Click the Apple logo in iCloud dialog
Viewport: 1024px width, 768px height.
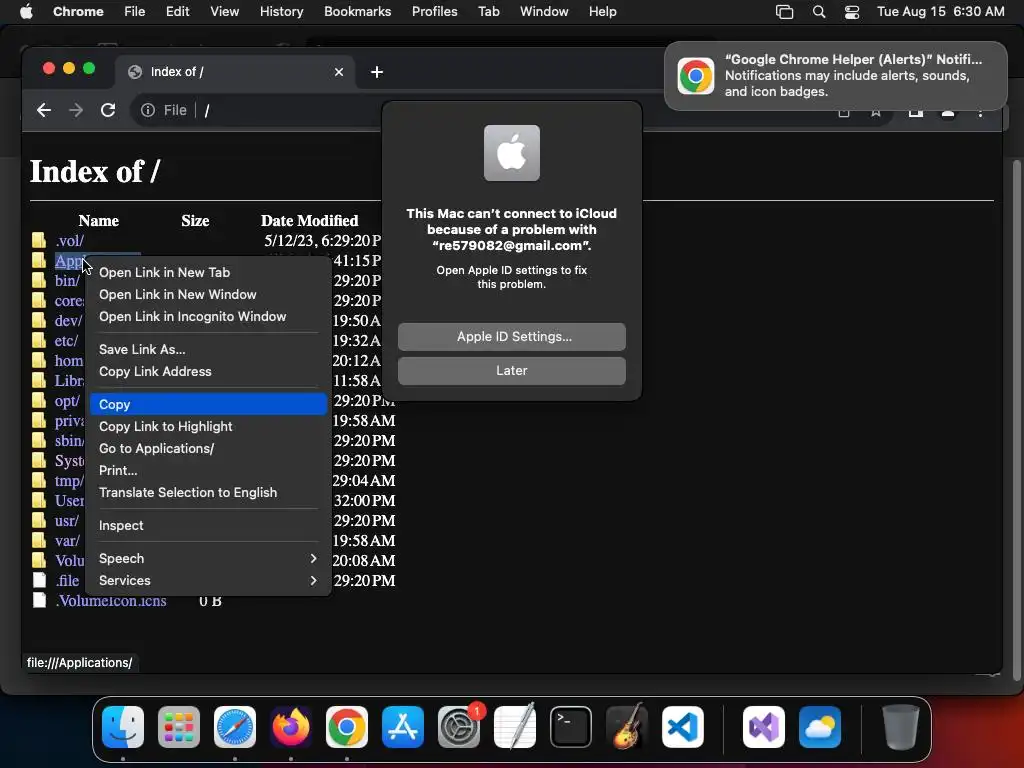click(512, 153)
